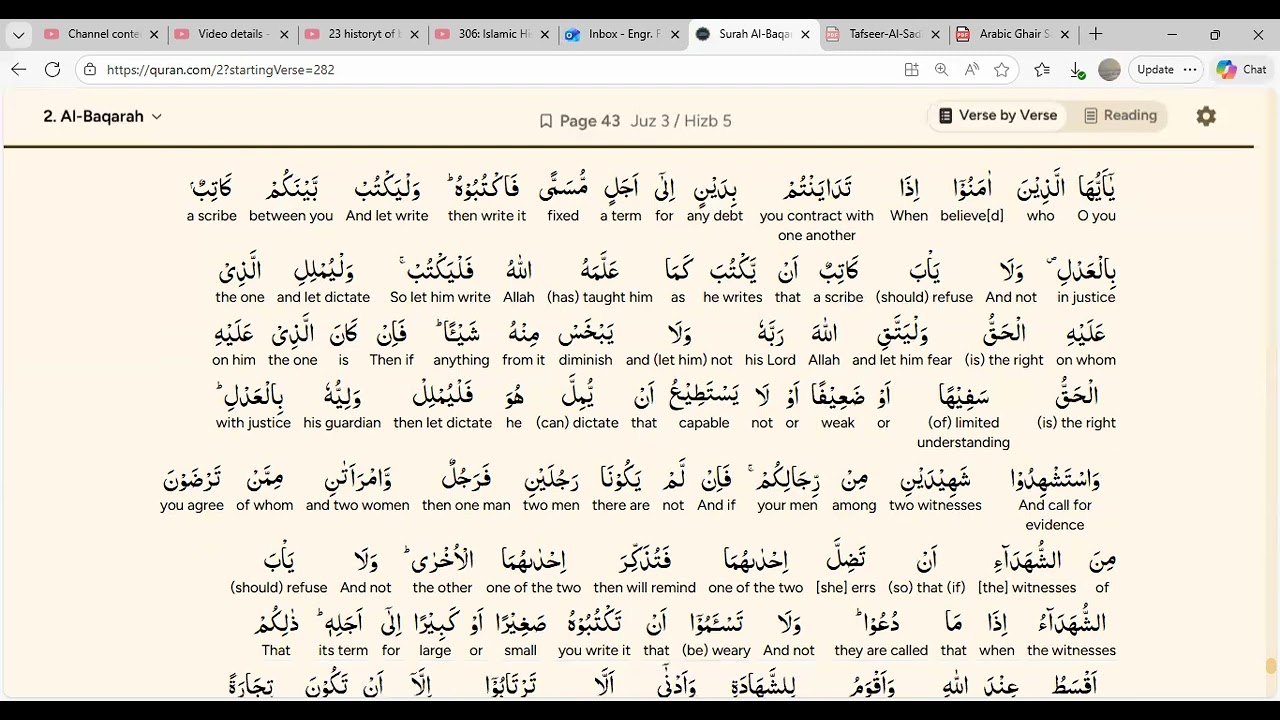Open the Favorites list
The height and width of the screenshot is (720, 1280).
pyautogui.click(x=1042, y=70)
